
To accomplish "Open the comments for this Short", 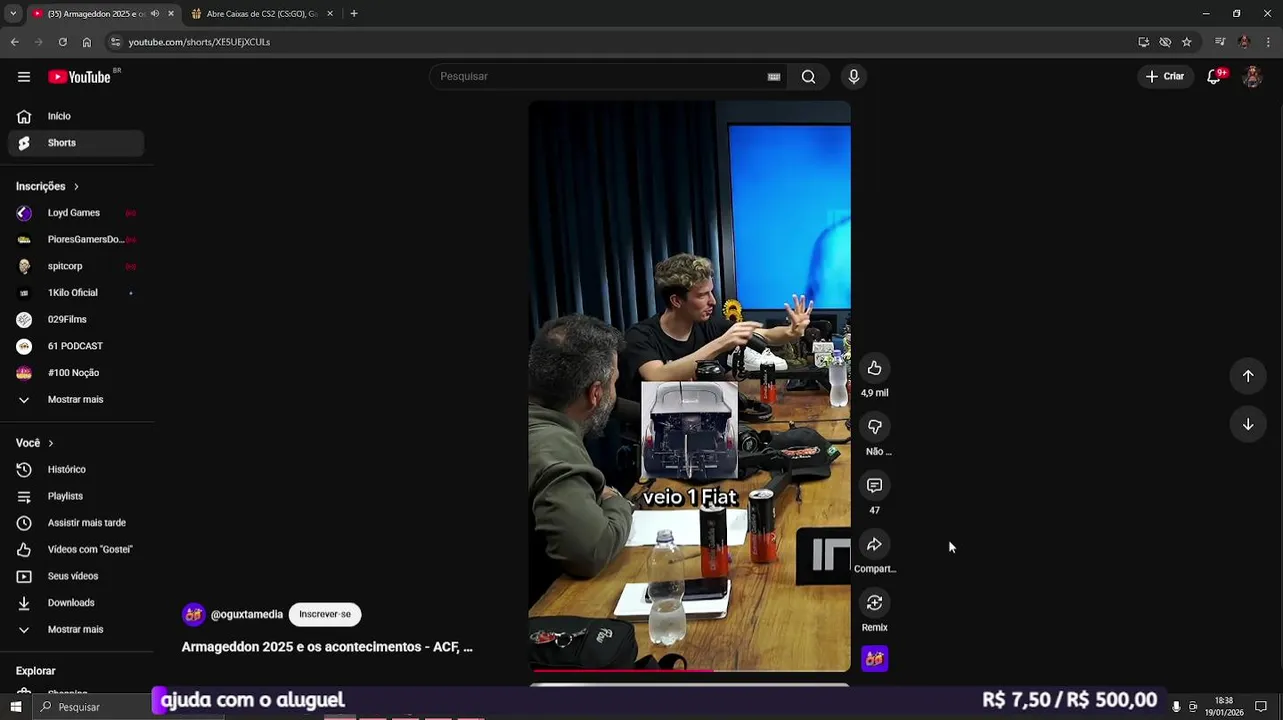I will (x=874, y=485).
